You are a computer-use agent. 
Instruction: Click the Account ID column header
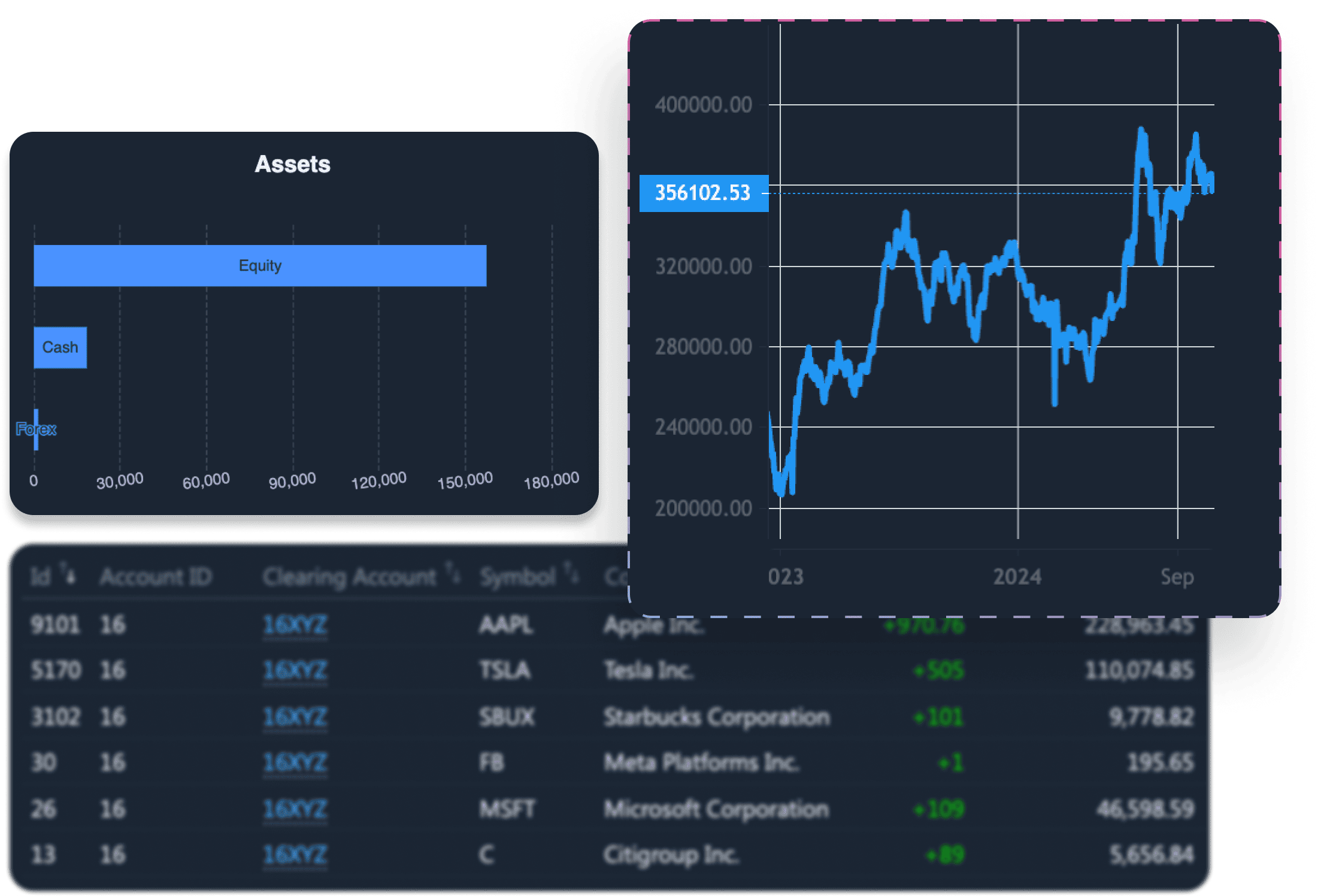[156, 577]
